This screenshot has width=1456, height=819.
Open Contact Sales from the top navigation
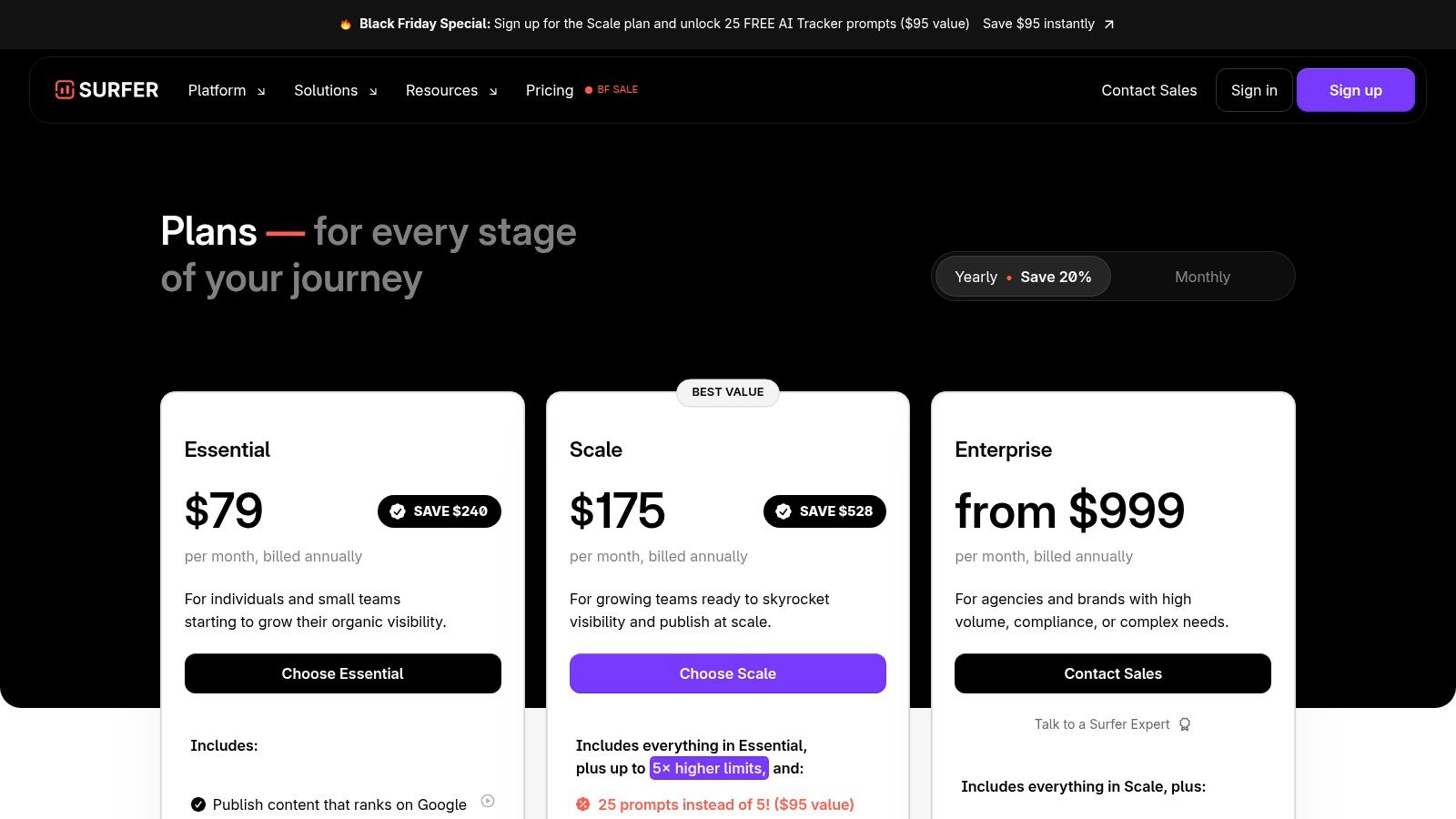(x=1149, y=90)
